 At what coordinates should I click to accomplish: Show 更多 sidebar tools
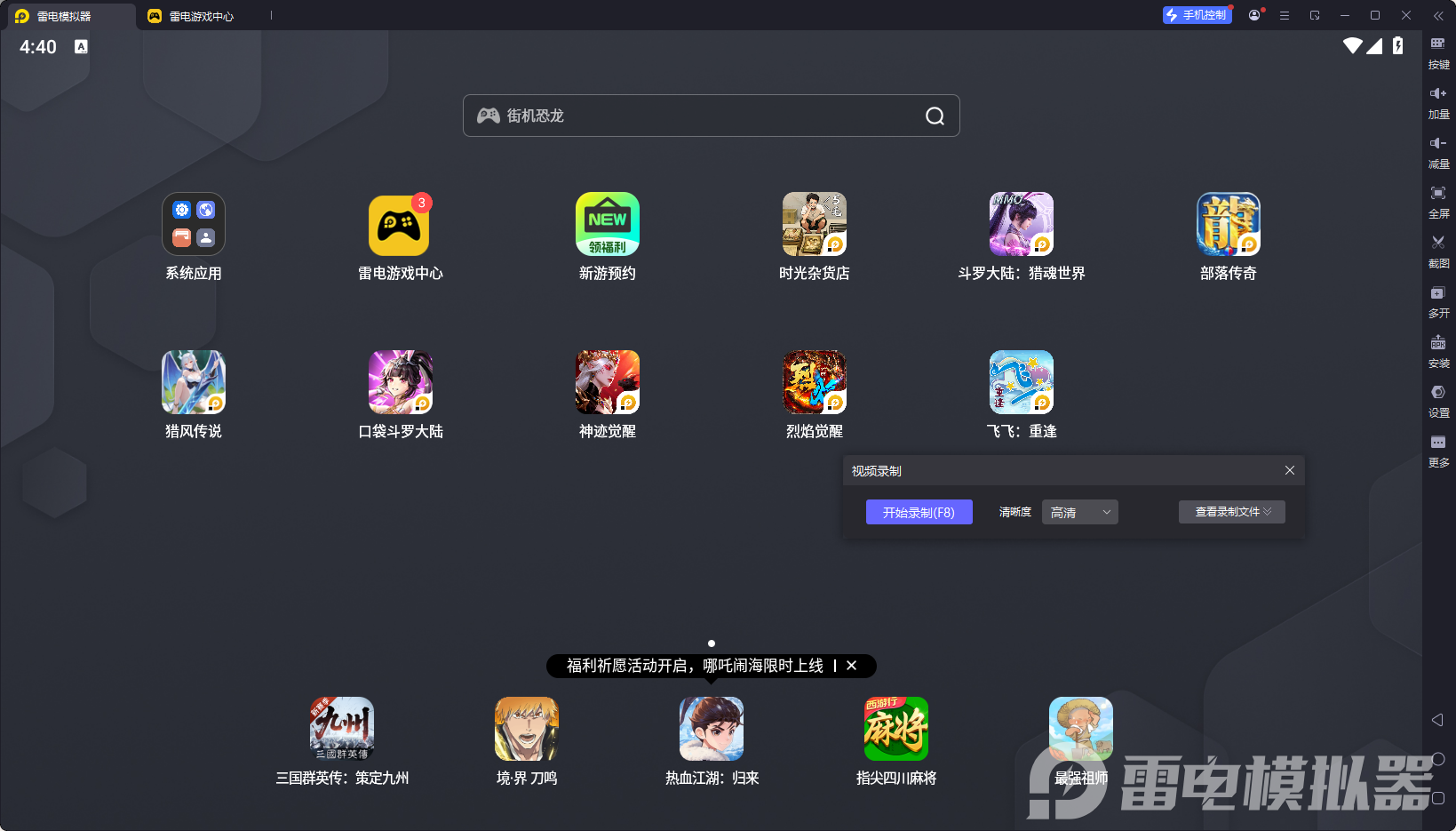click(1438, 451)
